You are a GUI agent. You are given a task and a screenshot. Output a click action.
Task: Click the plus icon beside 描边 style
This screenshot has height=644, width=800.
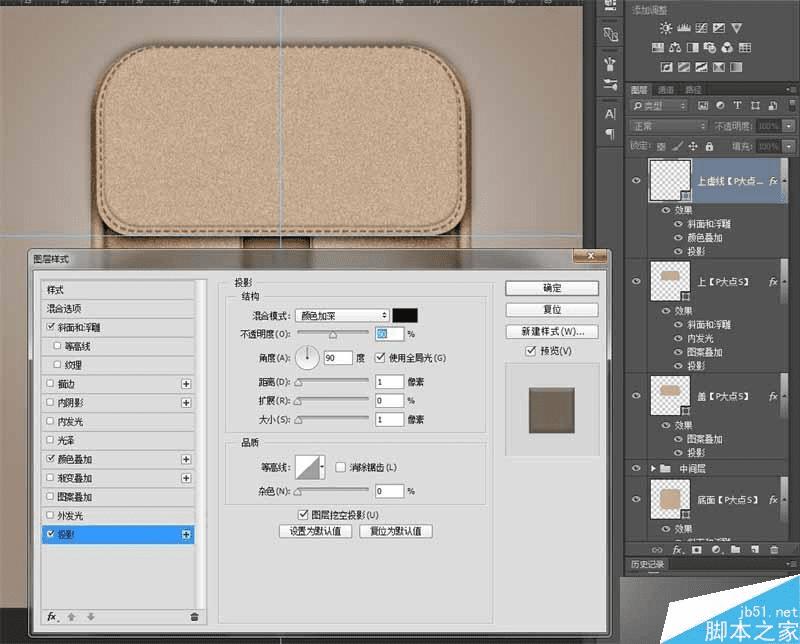(185, 383)
